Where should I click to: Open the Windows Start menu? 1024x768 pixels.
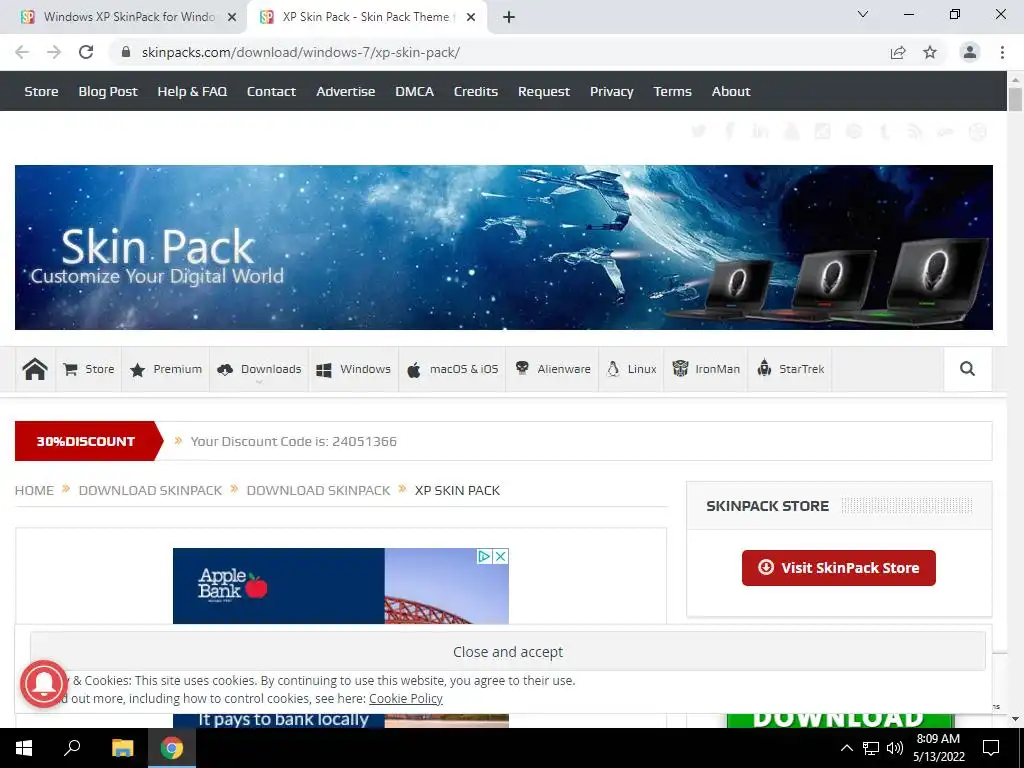pos(24,748)
